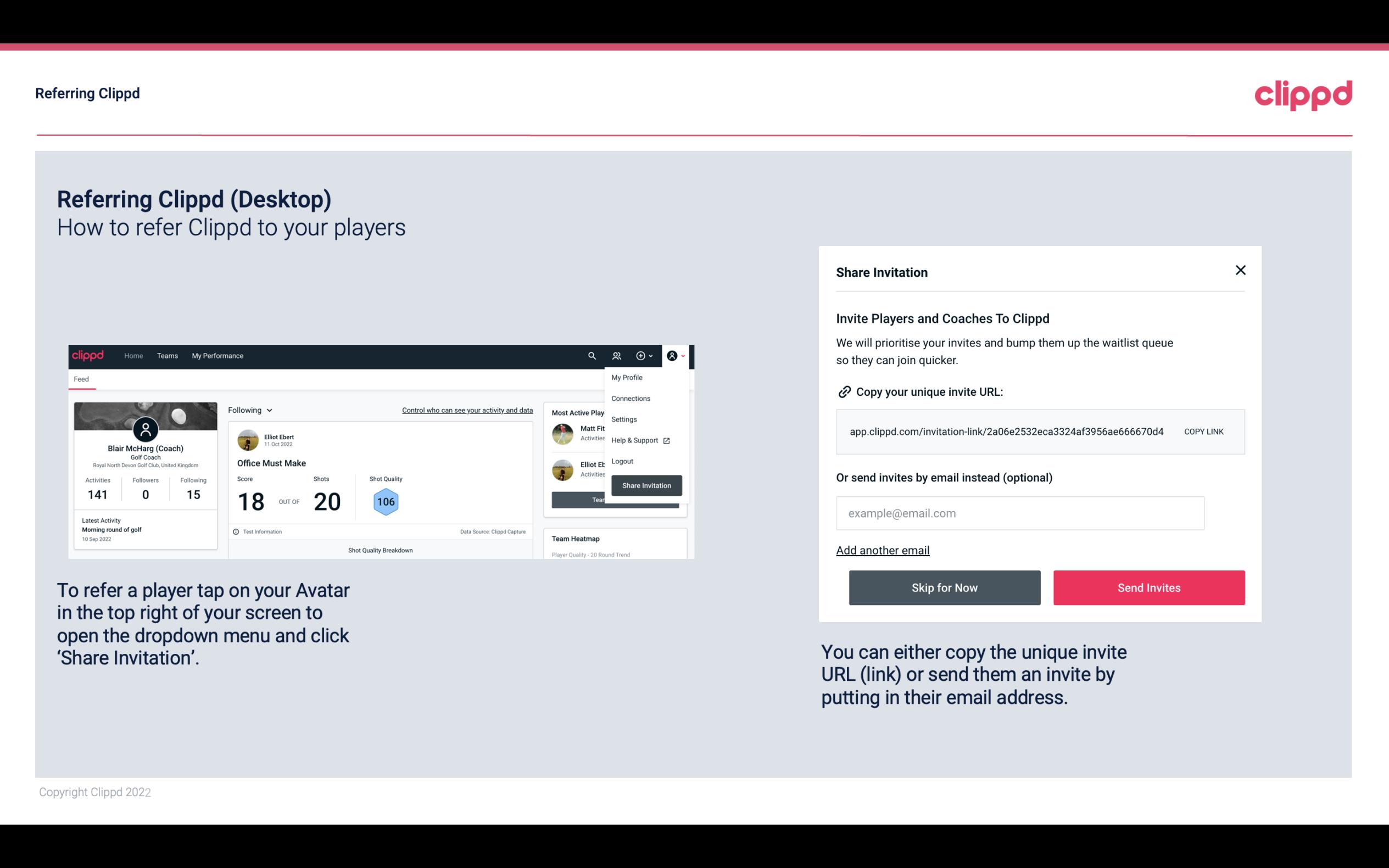Expand the 'Following' dropdown on profile

247,409
